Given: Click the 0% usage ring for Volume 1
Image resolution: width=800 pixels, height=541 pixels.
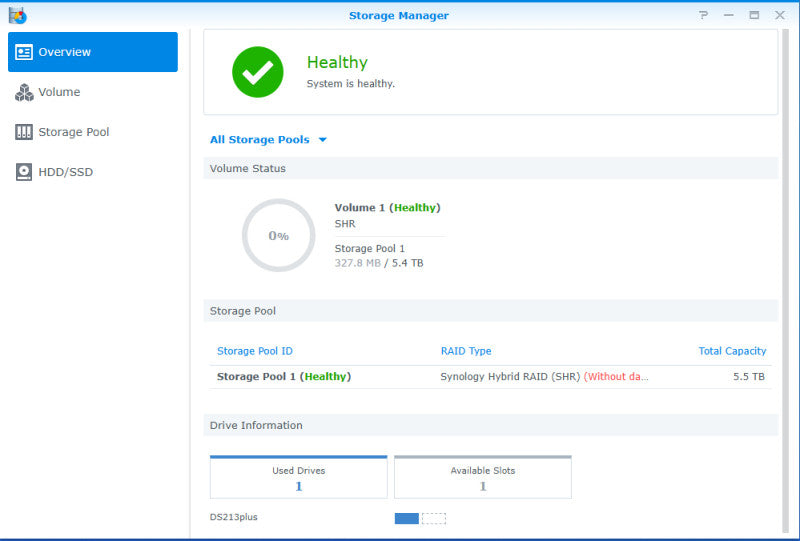Looking at the screenshot, I should [279, 235].
